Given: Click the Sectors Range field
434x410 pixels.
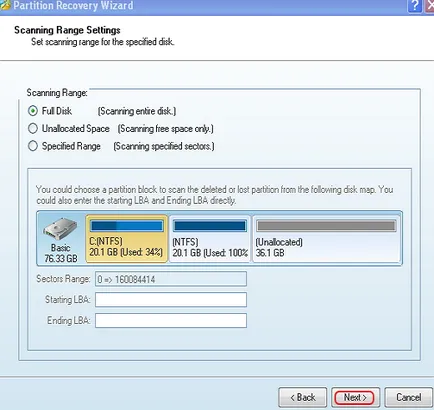Looking at the screenshot, I should tap(171, 279).
